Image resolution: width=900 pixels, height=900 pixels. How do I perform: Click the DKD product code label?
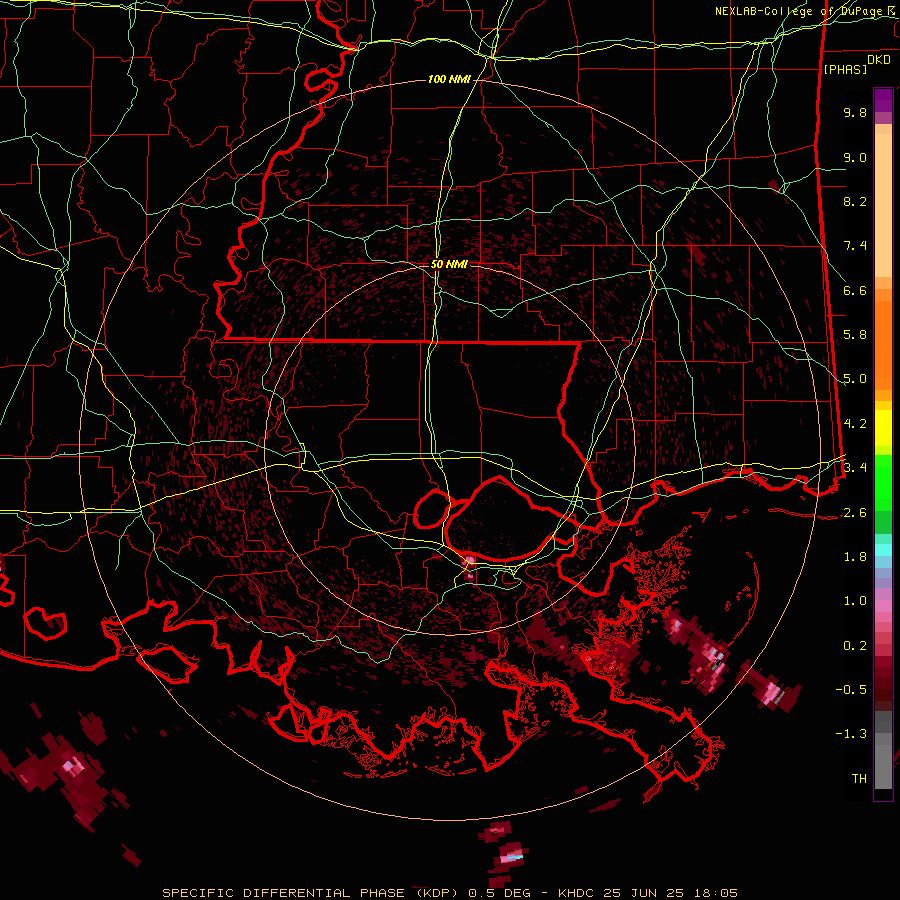click(879, 60)
